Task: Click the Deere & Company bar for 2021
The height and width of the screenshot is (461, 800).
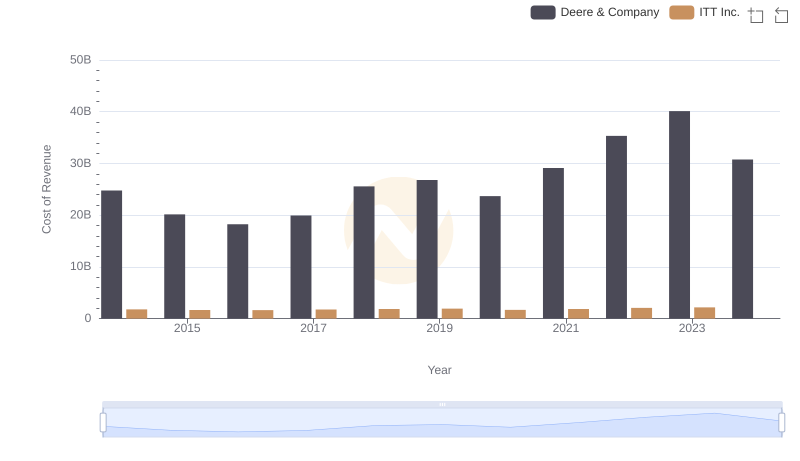Action: coord(553,243)
